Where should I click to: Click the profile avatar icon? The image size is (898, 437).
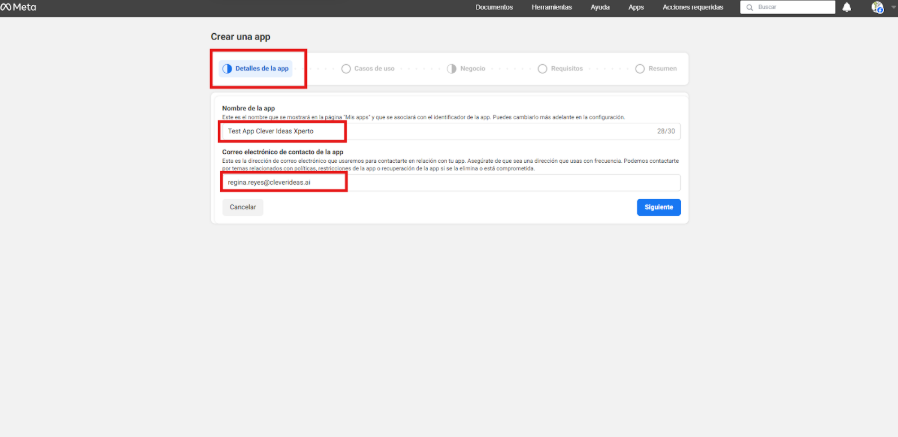click(877, 7)
